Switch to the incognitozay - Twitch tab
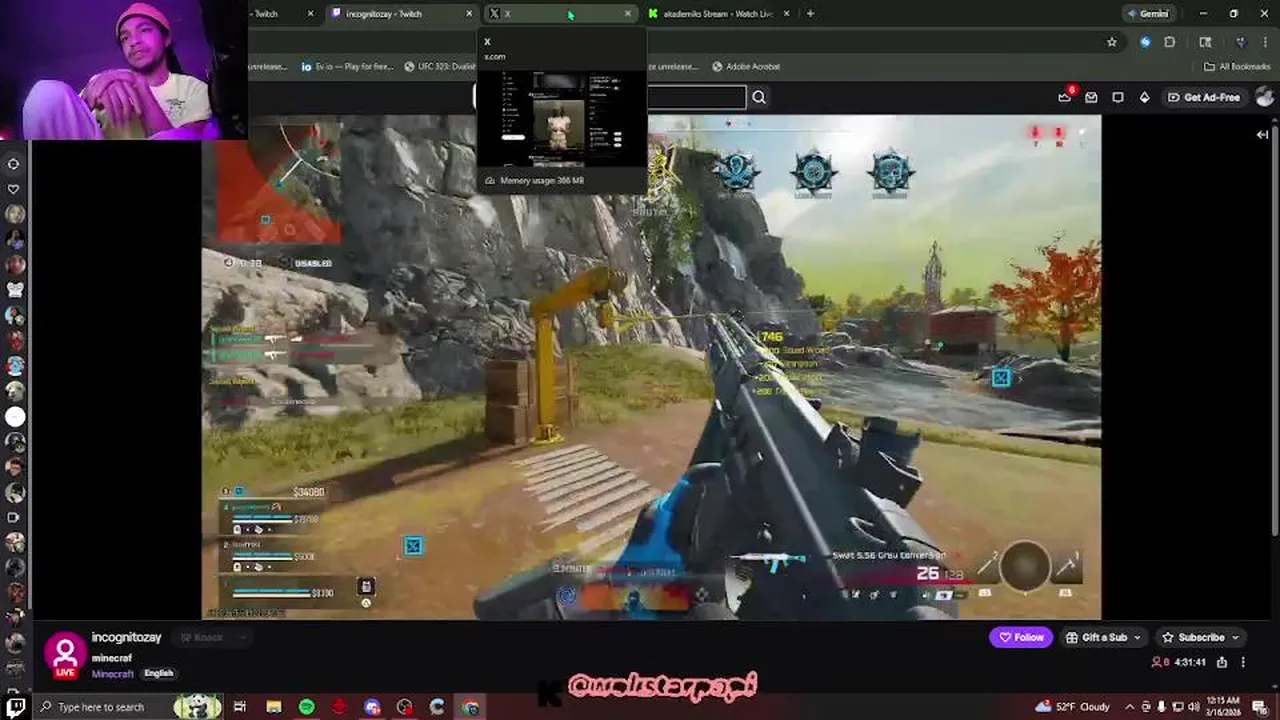 (402, 14)
